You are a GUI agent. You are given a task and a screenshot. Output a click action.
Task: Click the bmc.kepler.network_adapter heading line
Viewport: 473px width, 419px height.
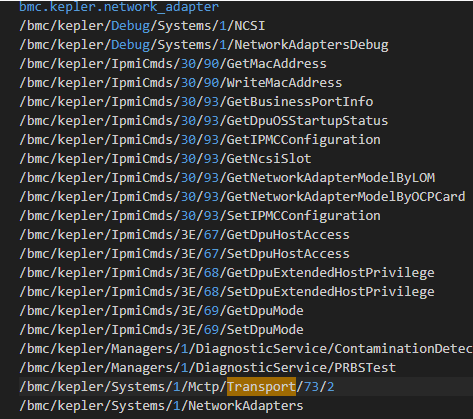click(119, 7)
